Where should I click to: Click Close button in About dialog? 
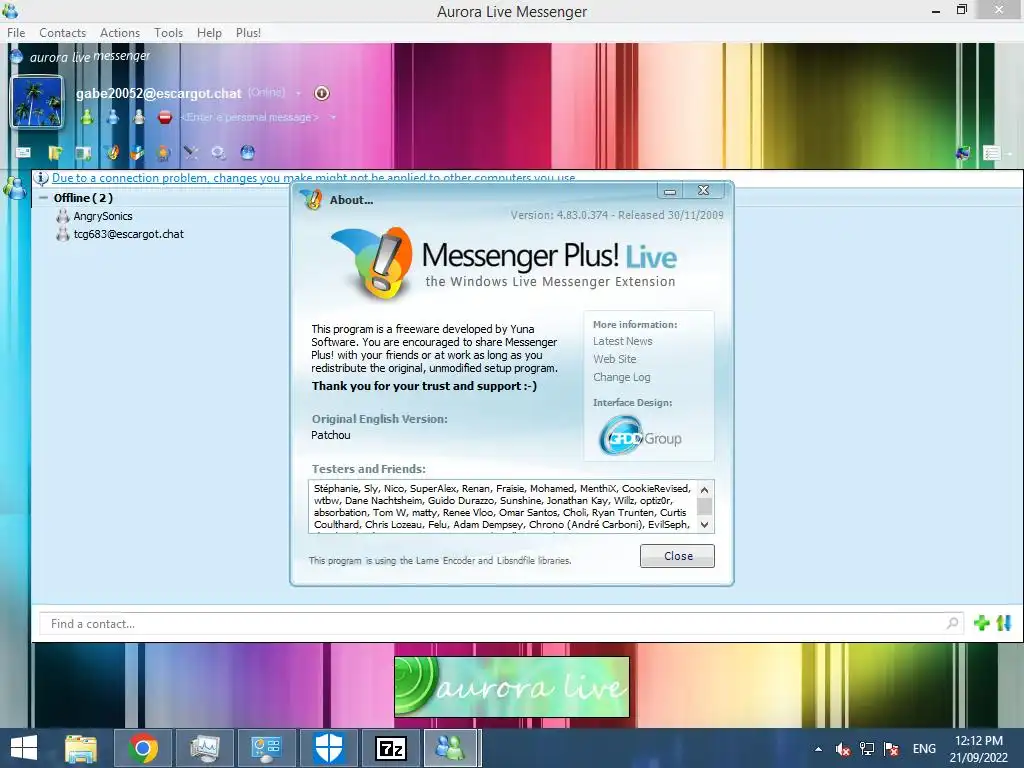pyautogui.click(x=677, y=556)
